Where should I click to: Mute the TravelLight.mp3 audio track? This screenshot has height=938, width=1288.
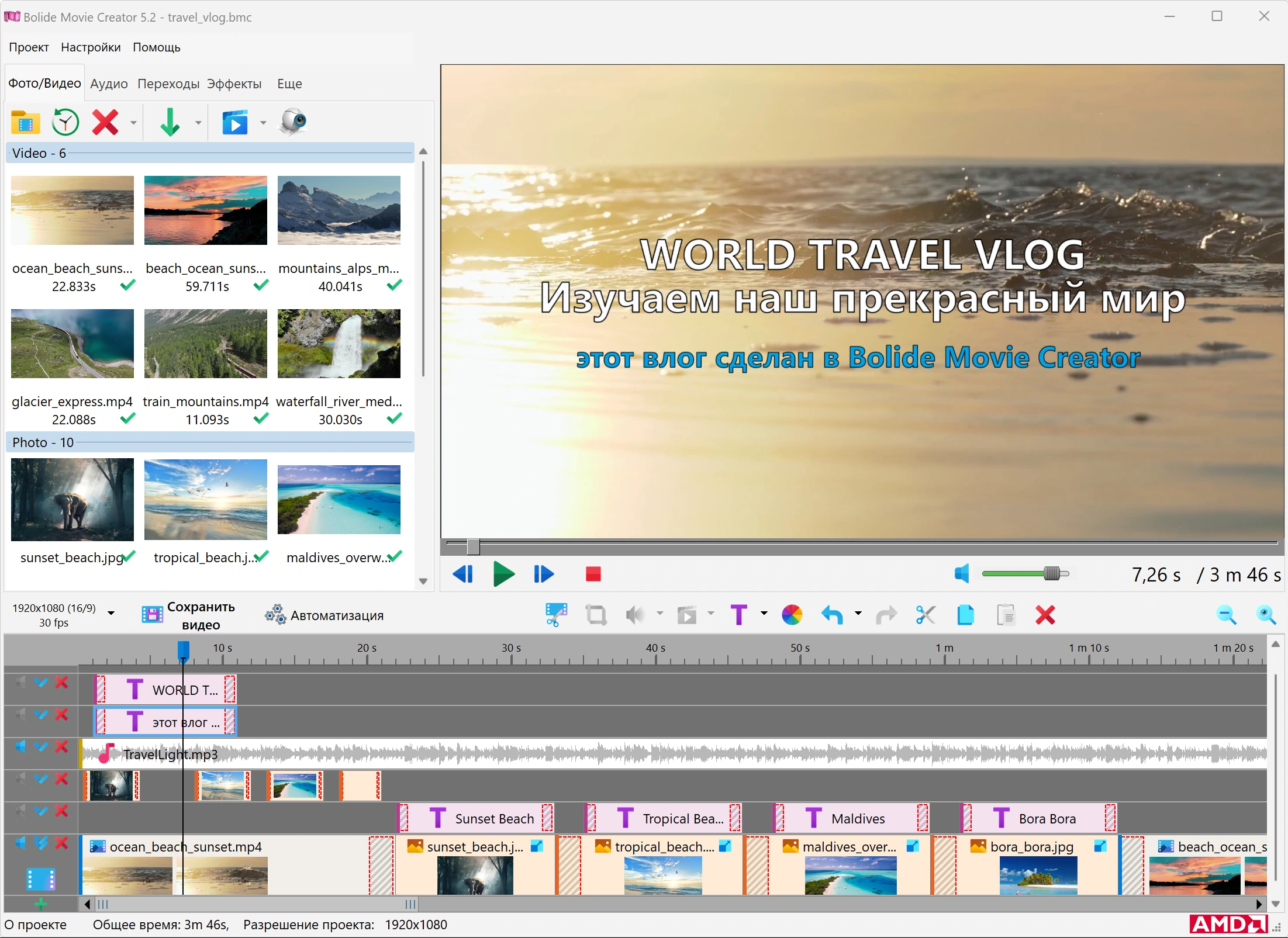pyautogui.click(x=20, y=747)
